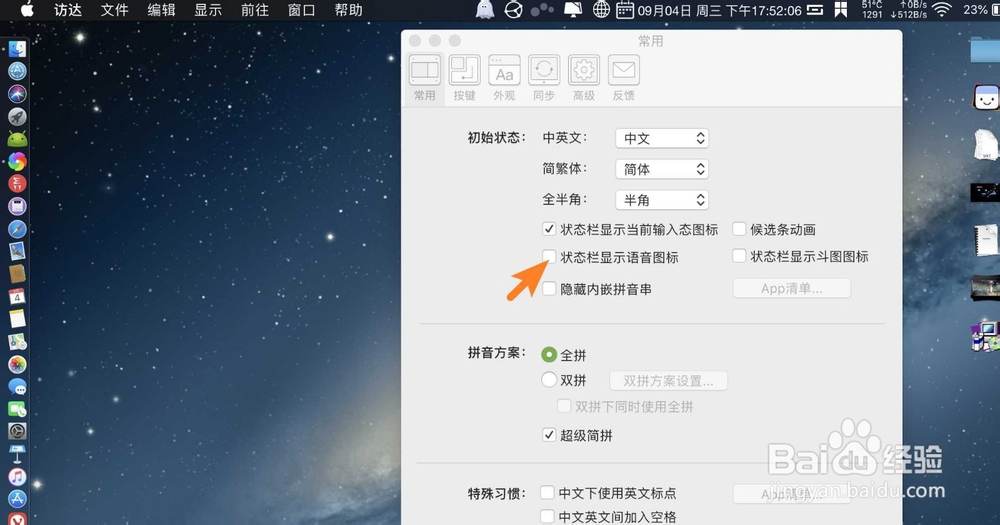Select the 全拼 radio button
The height and width of the screenshot is (525, 1000).
[548, 354]
